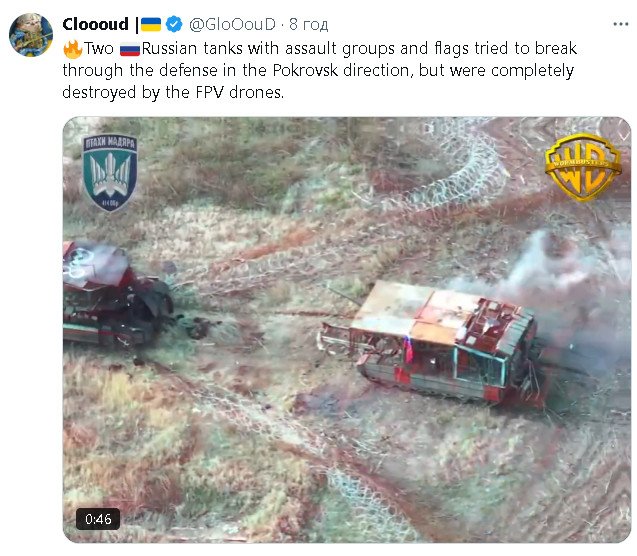Click the Ukrainian flag emoji beside the name
Viewport: 637px width, 556px height.
151,24
